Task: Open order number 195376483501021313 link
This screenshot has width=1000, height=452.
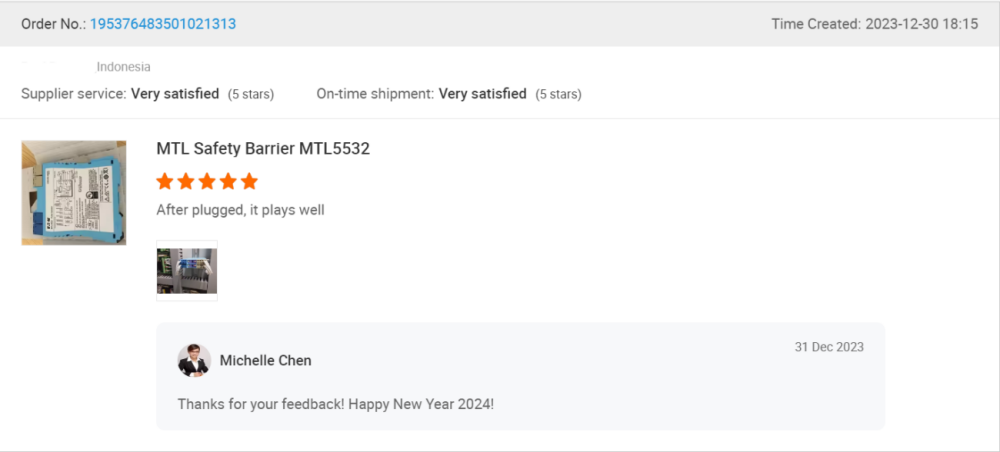Action: (x=163, y=24)
